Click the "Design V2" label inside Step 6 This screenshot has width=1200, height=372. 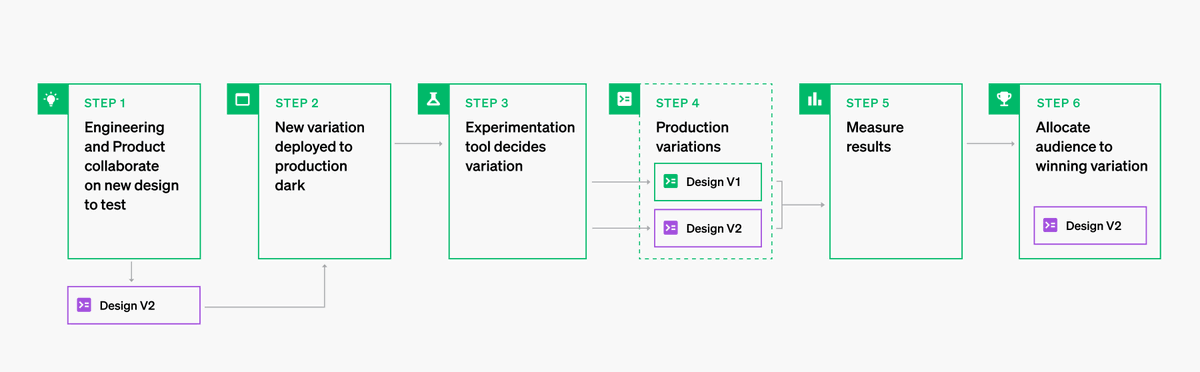[1094, 226]
